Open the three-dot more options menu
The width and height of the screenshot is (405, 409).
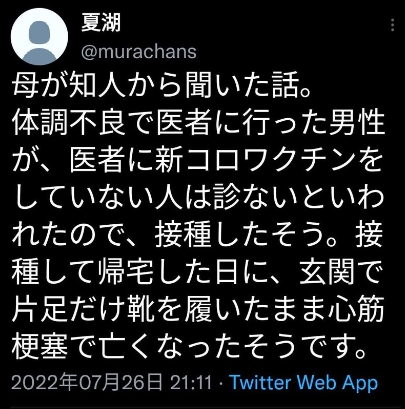pos(393,25)
